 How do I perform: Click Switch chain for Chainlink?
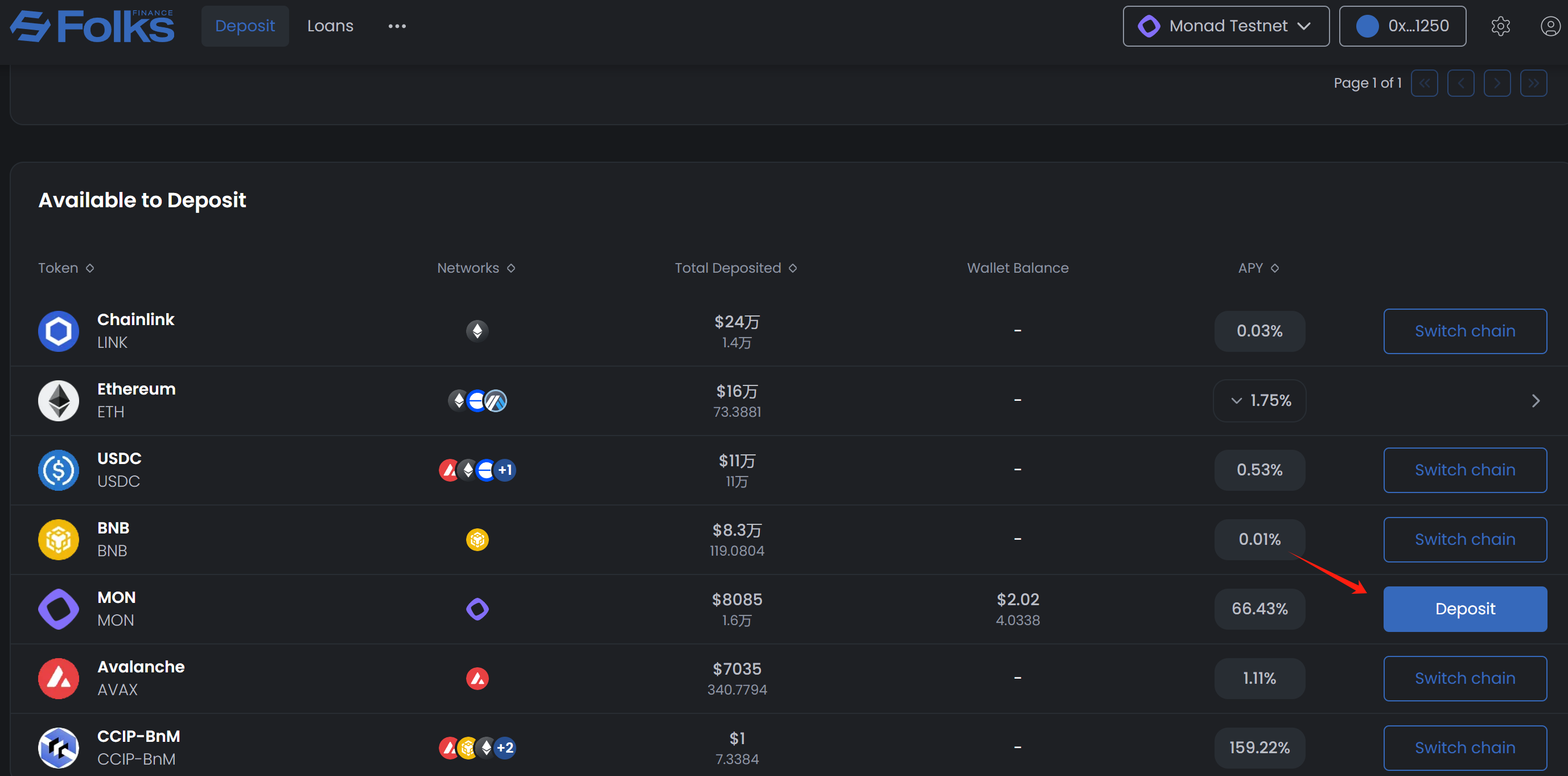coord(1464,331)
